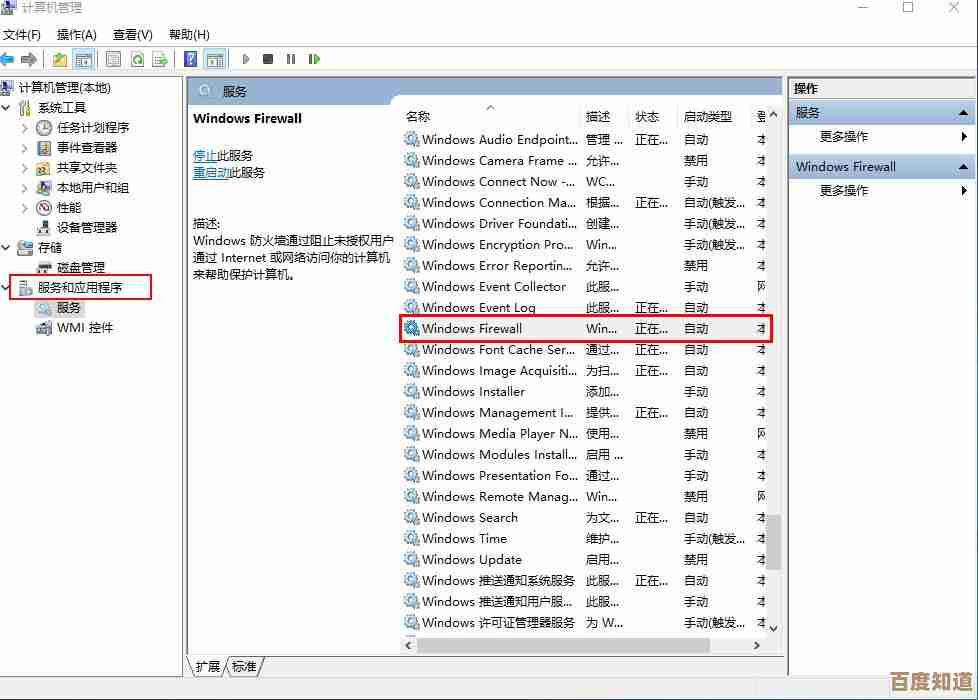The height and width of the screenshot is (700, 978).
Task: Open the 查看(V) menu
Action: pos(133,35)
